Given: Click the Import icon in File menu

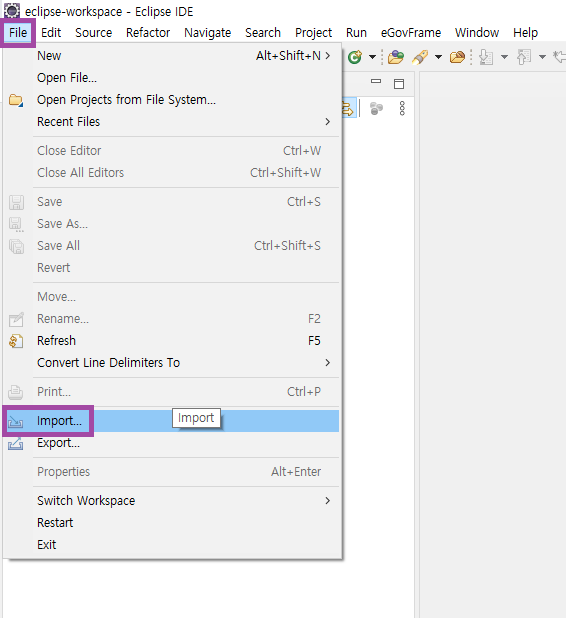Looking at the screenshot, I should tap(16, 421).
